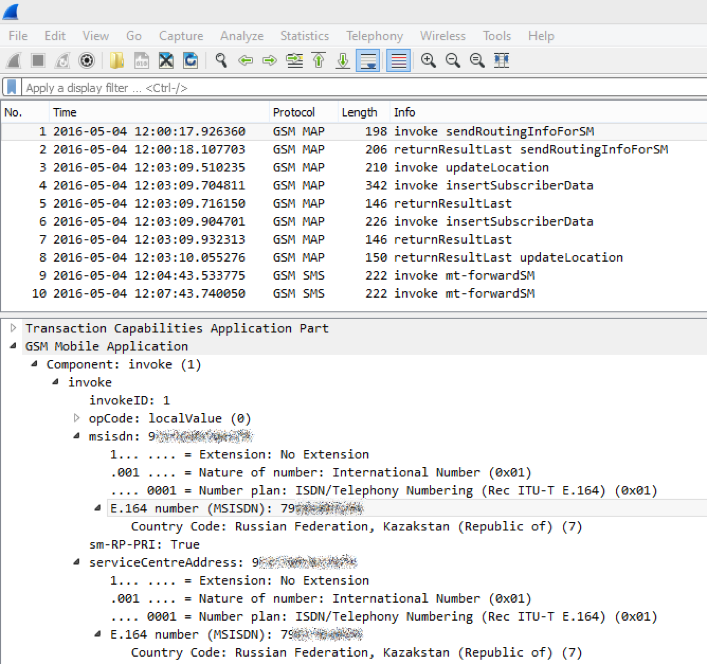Collapse the GSM Mobile Application tree
707x664 pixels.
[13, 346]
